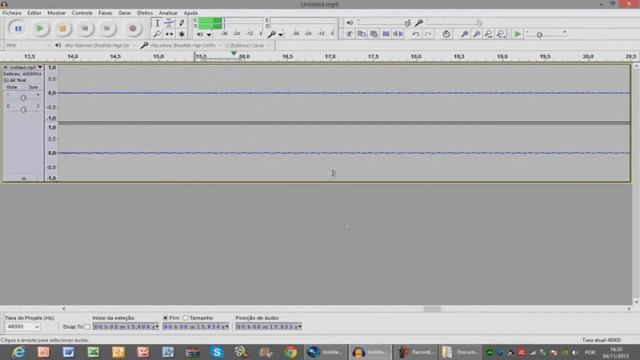Open the Controlo menu

[82, 13]
